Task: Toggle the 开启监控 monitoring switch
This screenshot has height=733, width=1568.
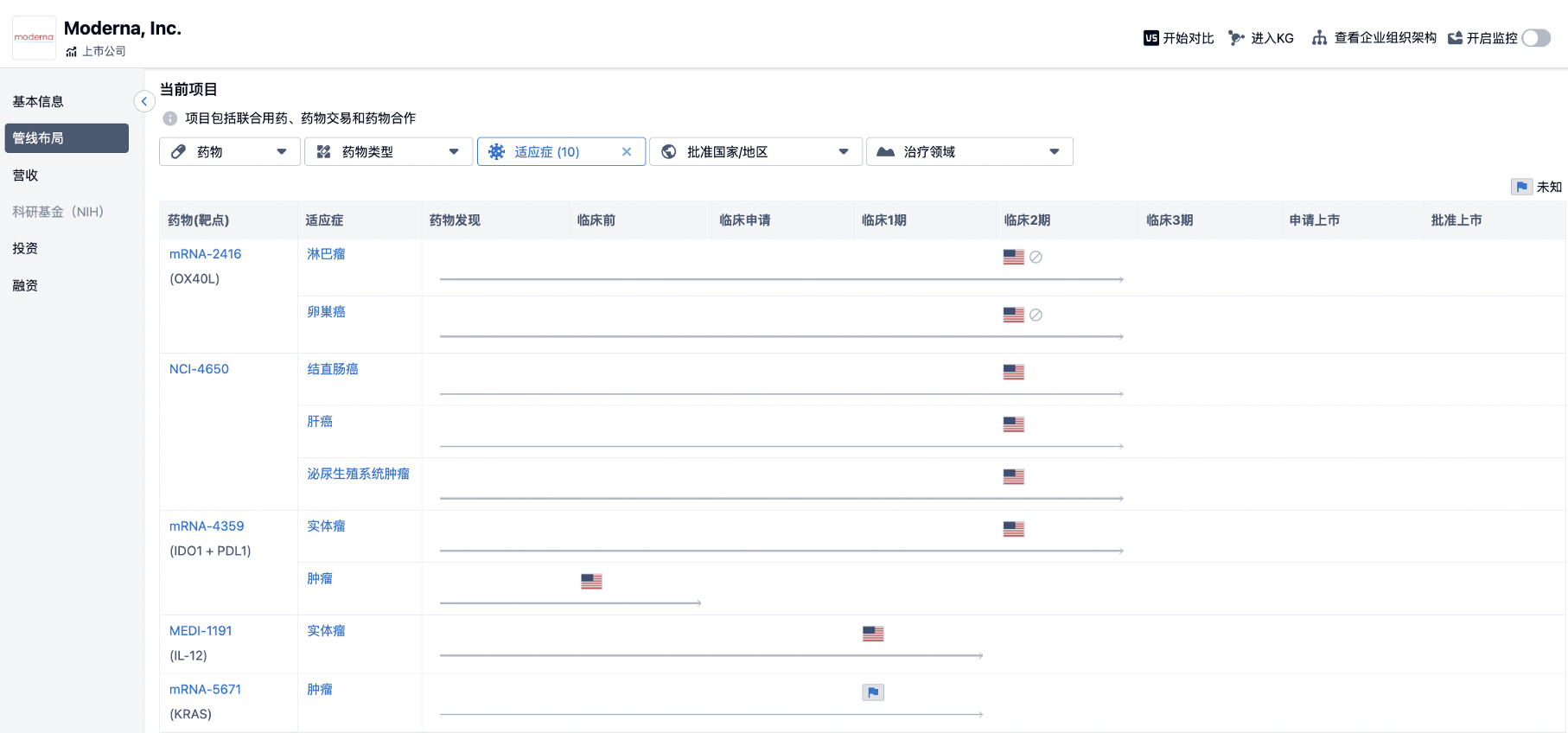Action: (1535, 38)
